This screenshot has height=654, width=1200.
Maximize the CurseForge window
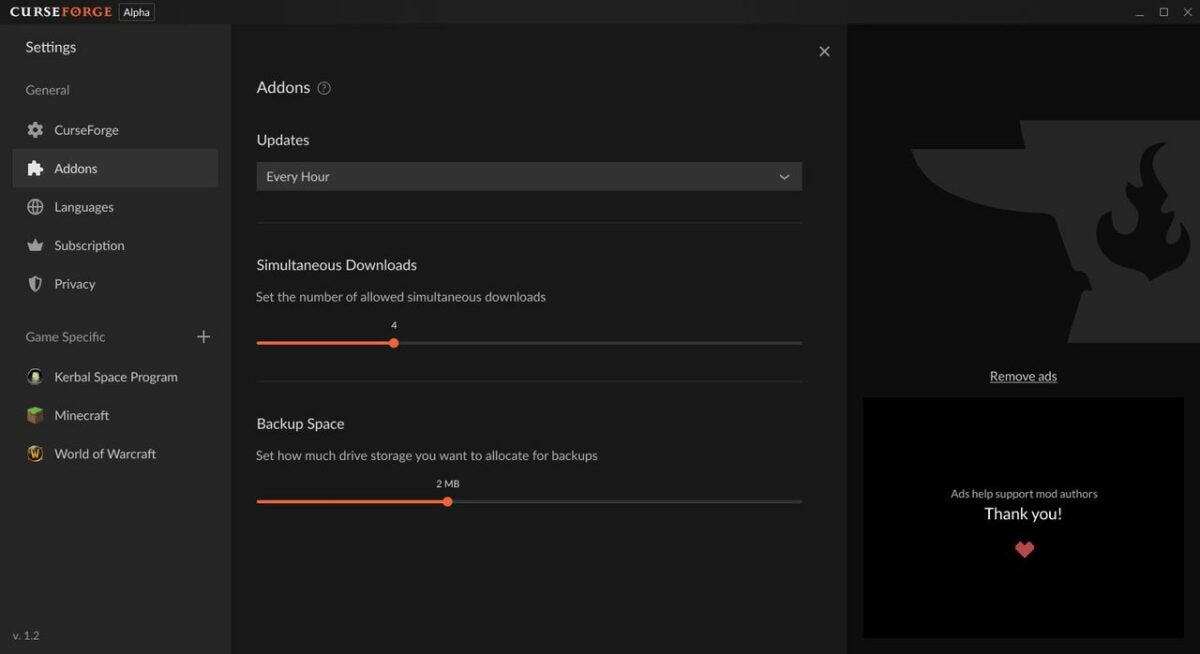pyautogui.click(x=1164, y=12)
